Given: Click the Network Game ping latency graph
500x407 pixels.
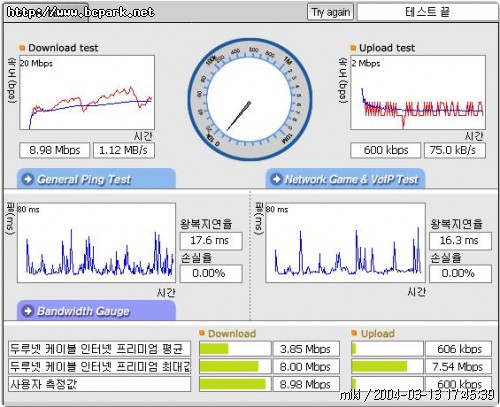Looking at the screenshot, I should click(345, 243).
